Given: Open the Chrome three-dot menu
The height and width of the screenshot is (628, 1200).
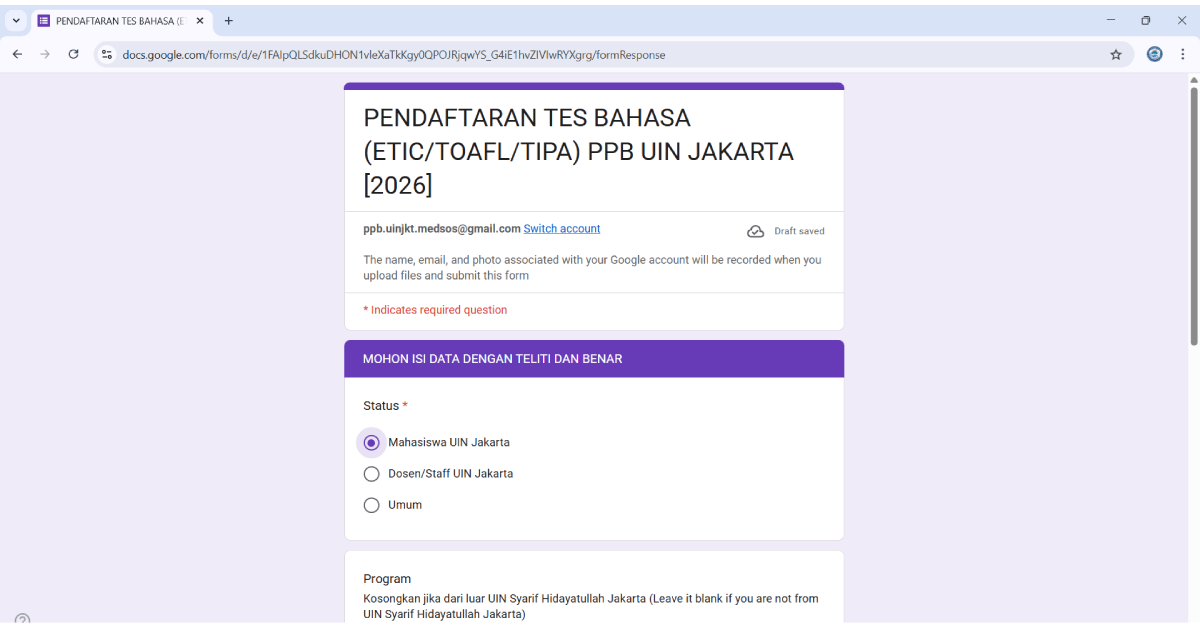Looking at the screenshot, I should coord(1183,54).
